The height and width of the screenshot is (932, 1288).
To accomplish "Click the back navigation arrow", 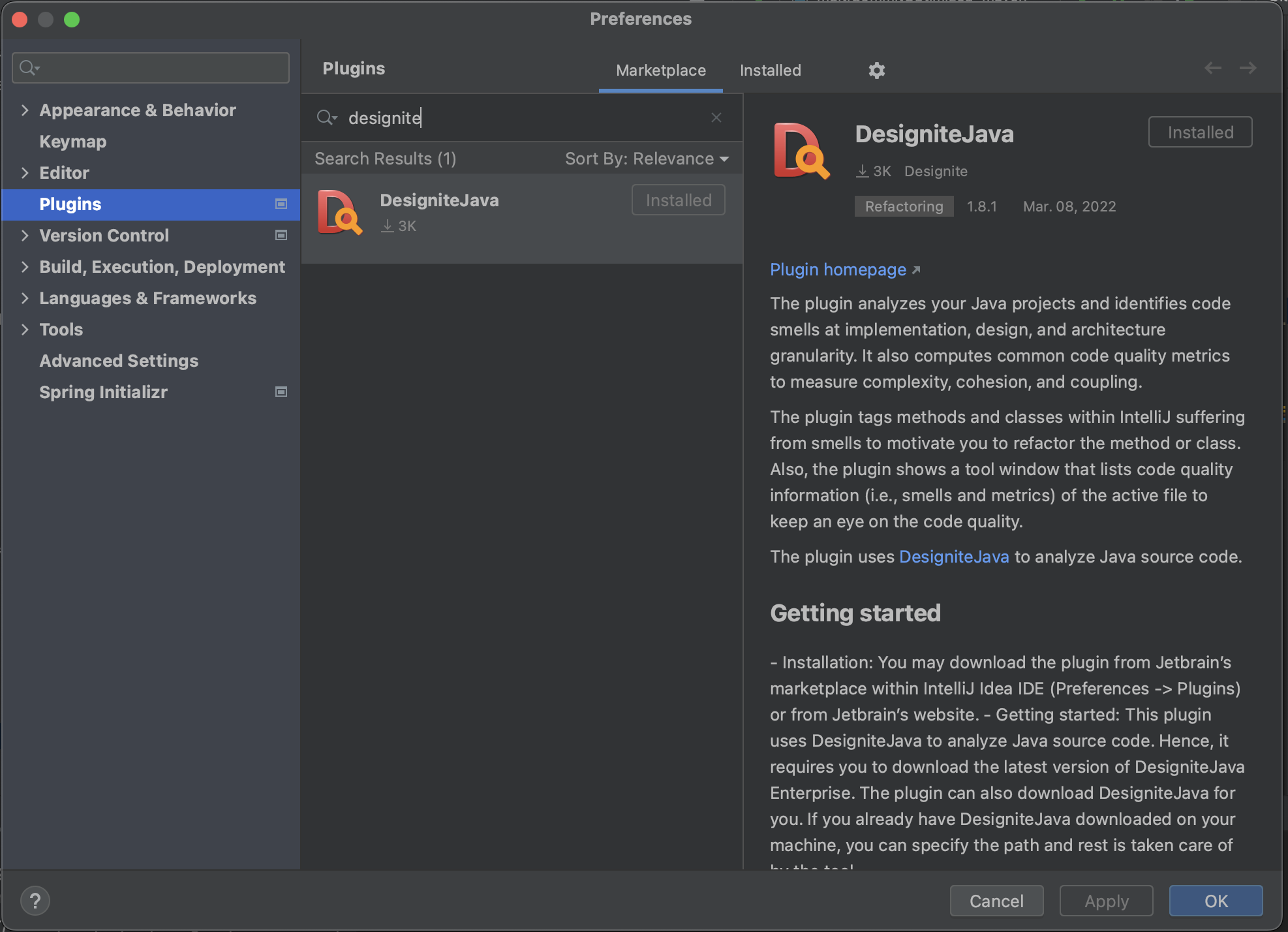I will pos(1213,68).
